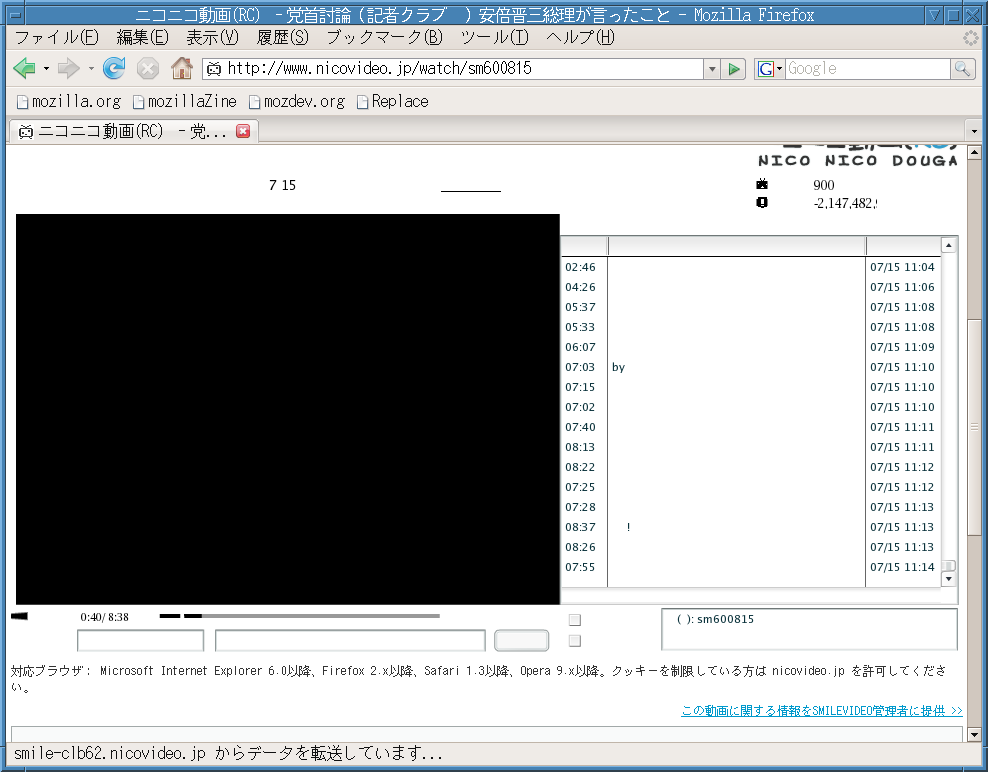Viewport: 988px width, 772px height.
Task: Open the 編集(E) menu
Action: pyautogui.click(x=142, y=38)
